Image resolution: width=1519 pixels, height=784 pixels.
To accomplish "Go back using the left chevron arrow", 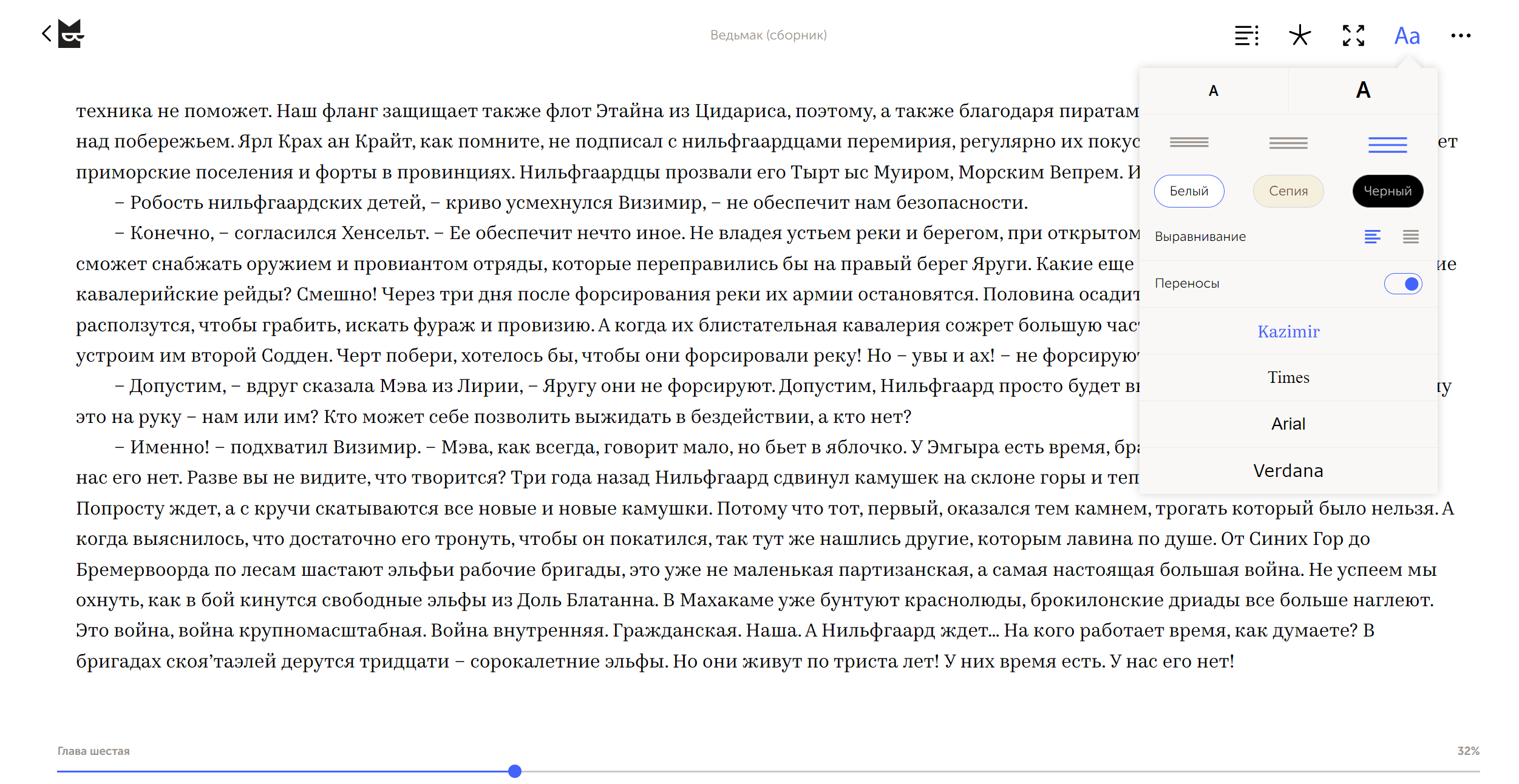I will [47, 33].
